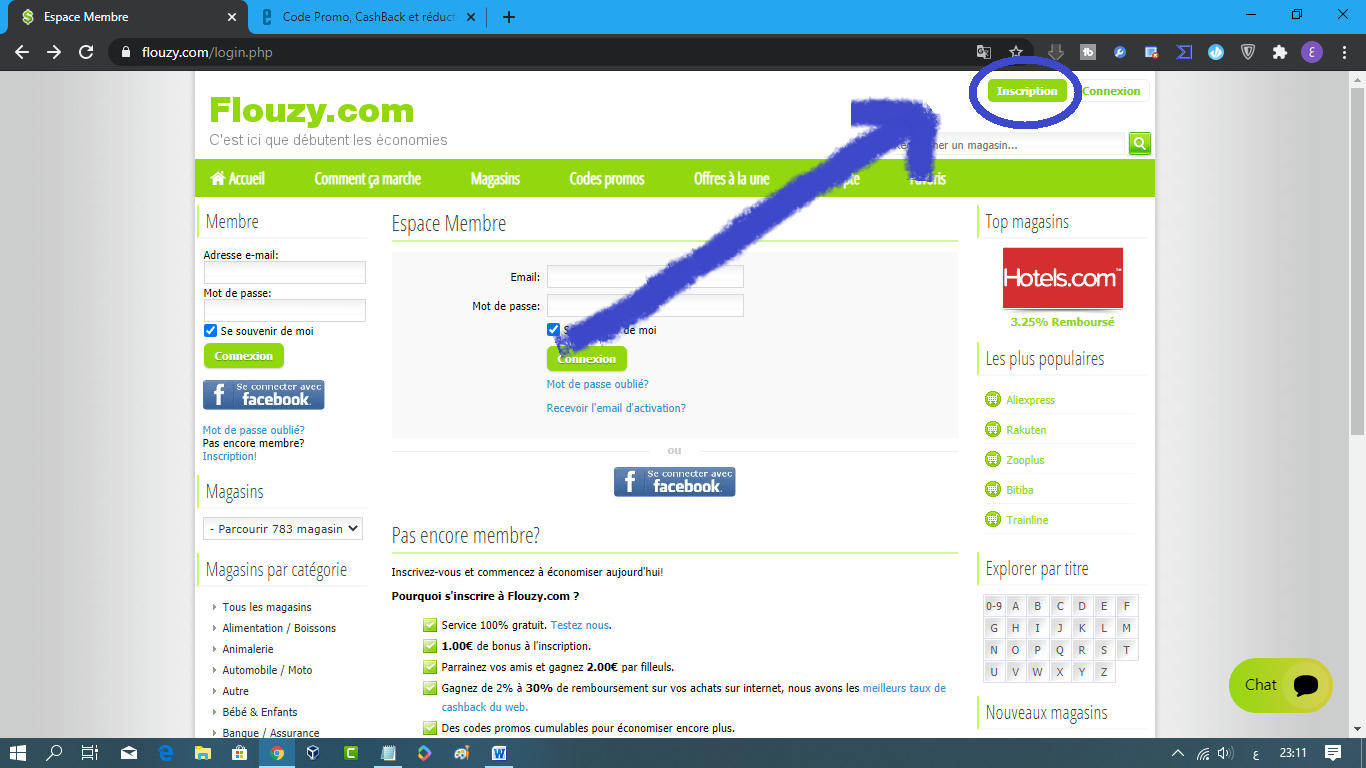
Task: Click the browser back arrow
Action: [x=22, y=52]
